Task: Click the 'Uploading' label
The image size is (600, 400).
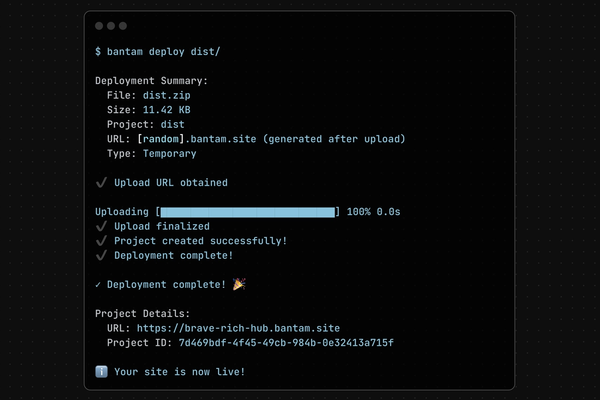Action: (122, 212)
